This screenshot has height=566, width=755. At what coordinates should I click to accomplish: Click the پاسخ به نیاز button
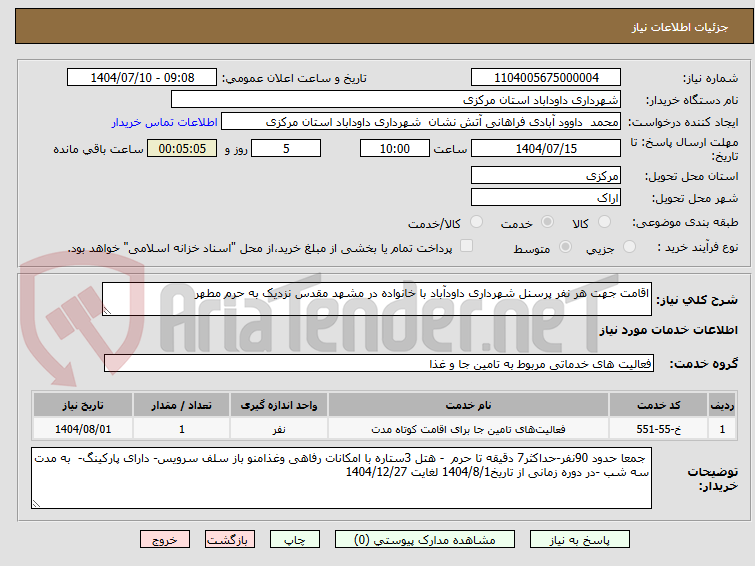point(580,540)
